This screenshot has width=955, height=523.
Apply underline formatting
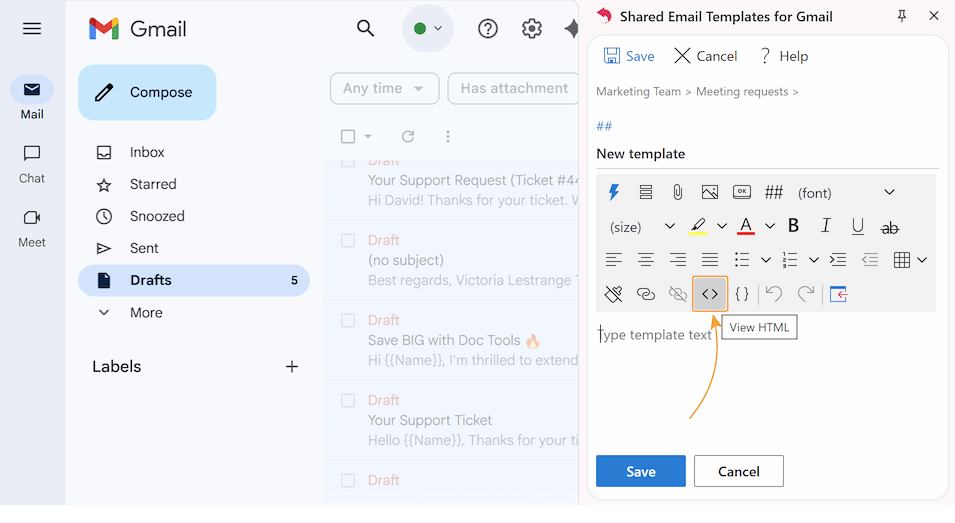858,226
